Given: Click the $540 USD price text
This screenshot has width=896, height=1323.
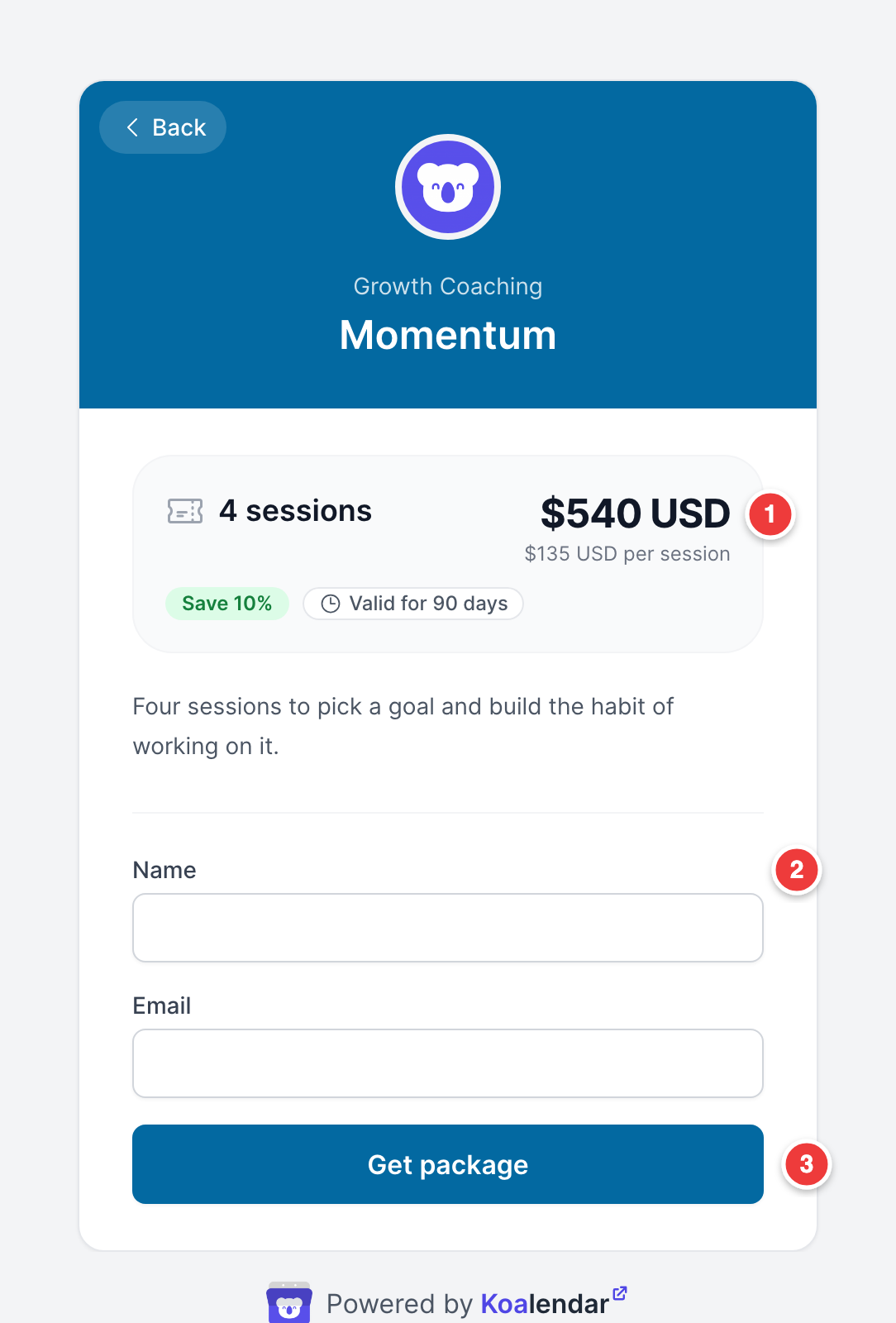Looking at the screenshot, I should [636, 513].
